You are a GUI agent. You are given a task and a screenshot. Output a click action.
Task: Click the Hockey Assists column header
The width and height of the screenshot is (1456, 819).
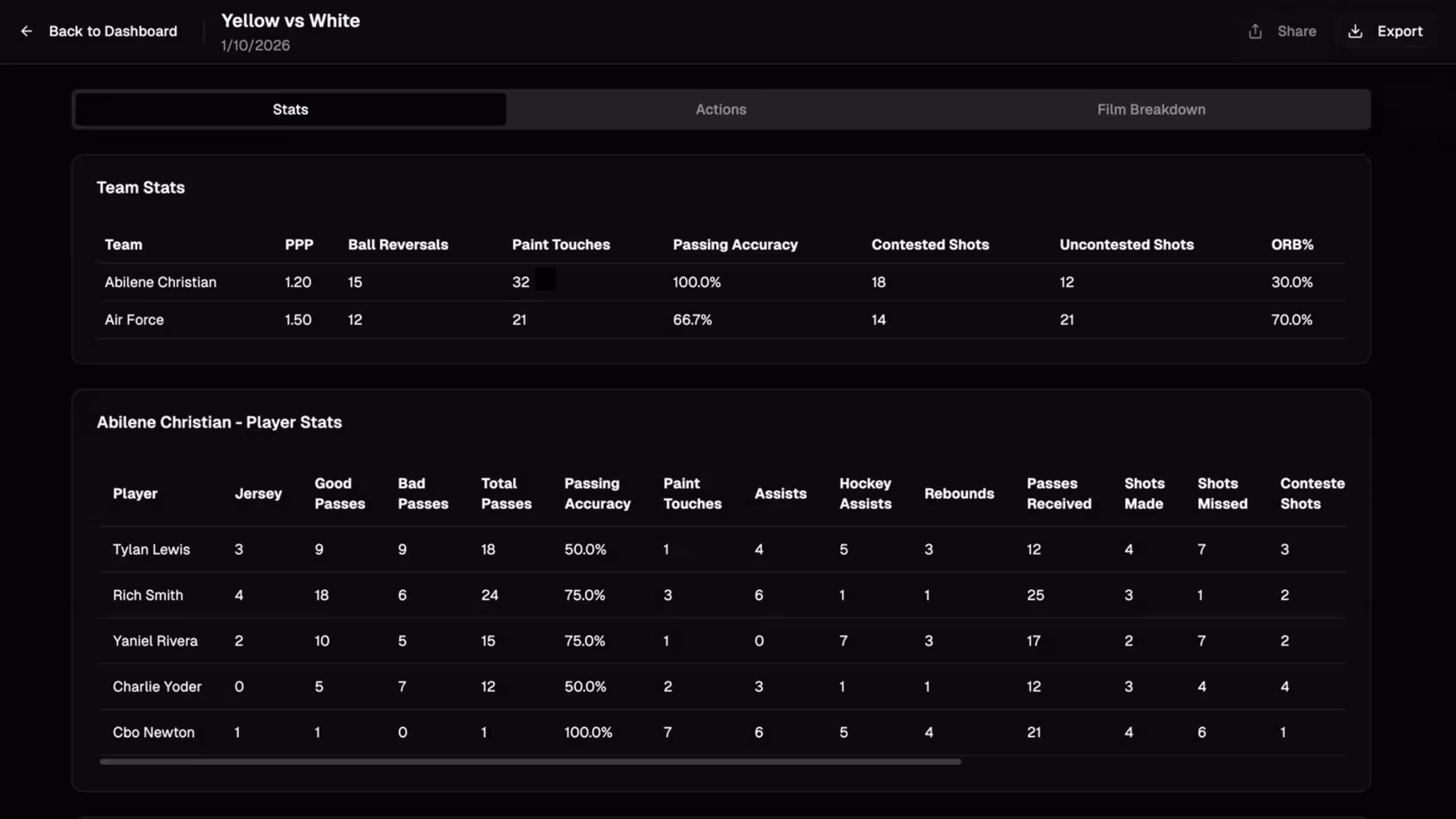[865, 493]
